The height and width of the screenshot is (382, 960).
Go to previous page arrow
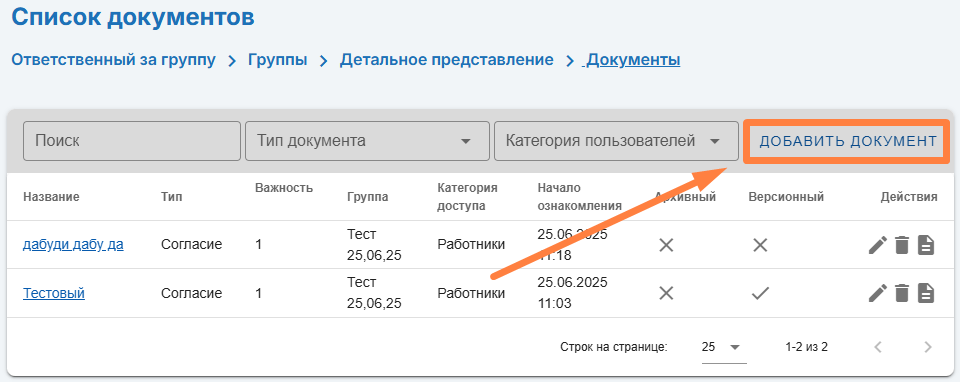[x=878, y=347]
